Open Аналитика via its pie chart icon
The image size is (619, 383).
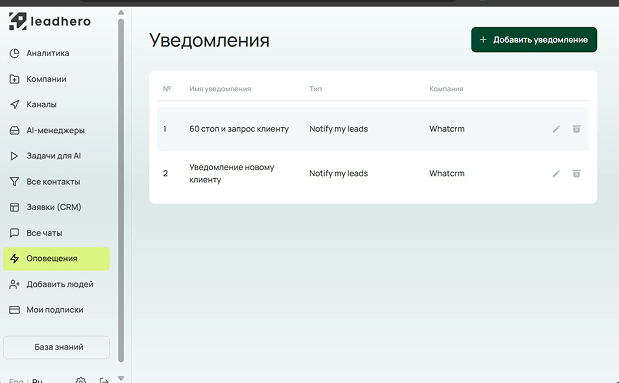[x=14, y=53]
